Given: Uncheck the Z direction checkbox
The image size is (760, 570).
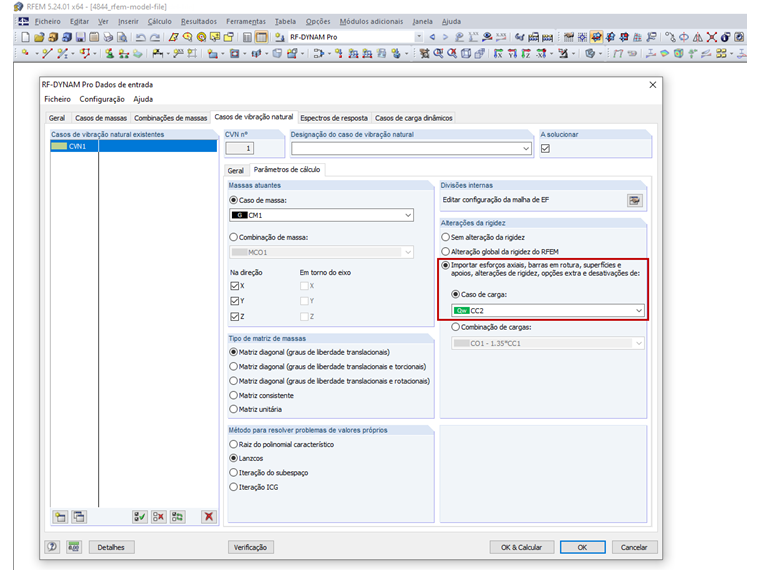Looking at the screenshot, I should 235,317.
